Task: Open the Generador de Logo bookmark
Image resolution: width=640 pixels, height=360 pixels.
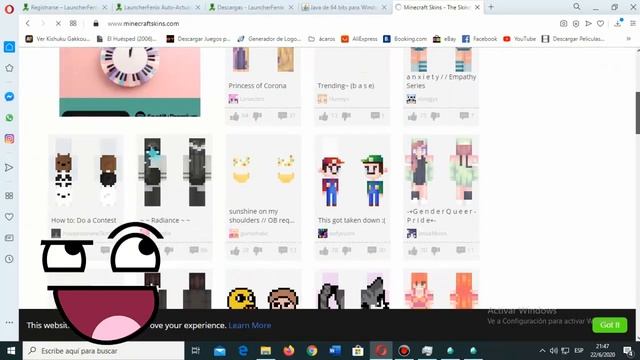Action: click(x=269, y=39)
